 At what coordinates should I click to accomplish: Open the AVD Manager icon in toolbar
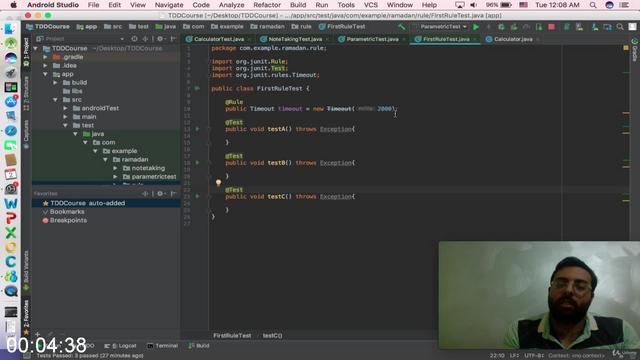(x=579, y=27)
